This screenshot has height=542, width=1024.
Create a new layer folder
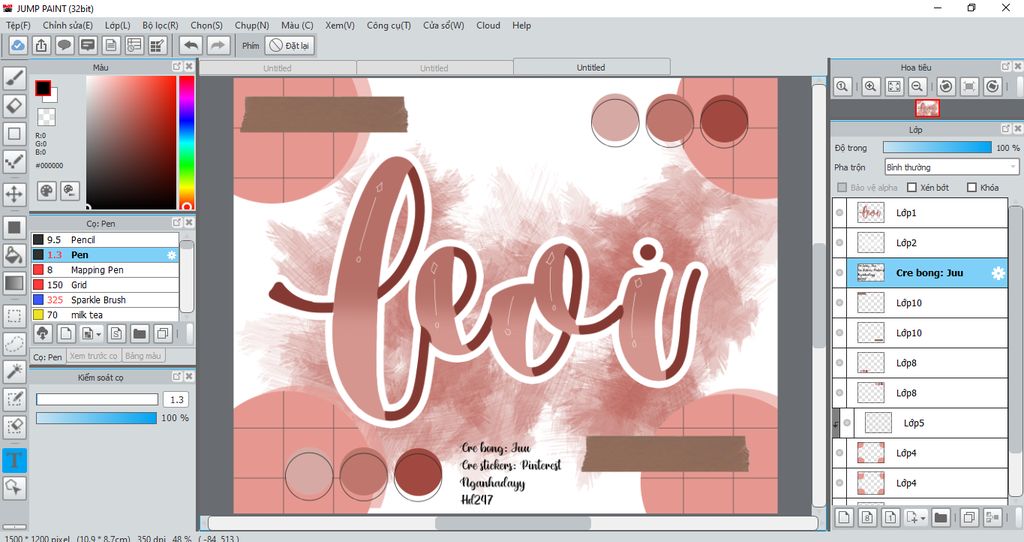940,518
